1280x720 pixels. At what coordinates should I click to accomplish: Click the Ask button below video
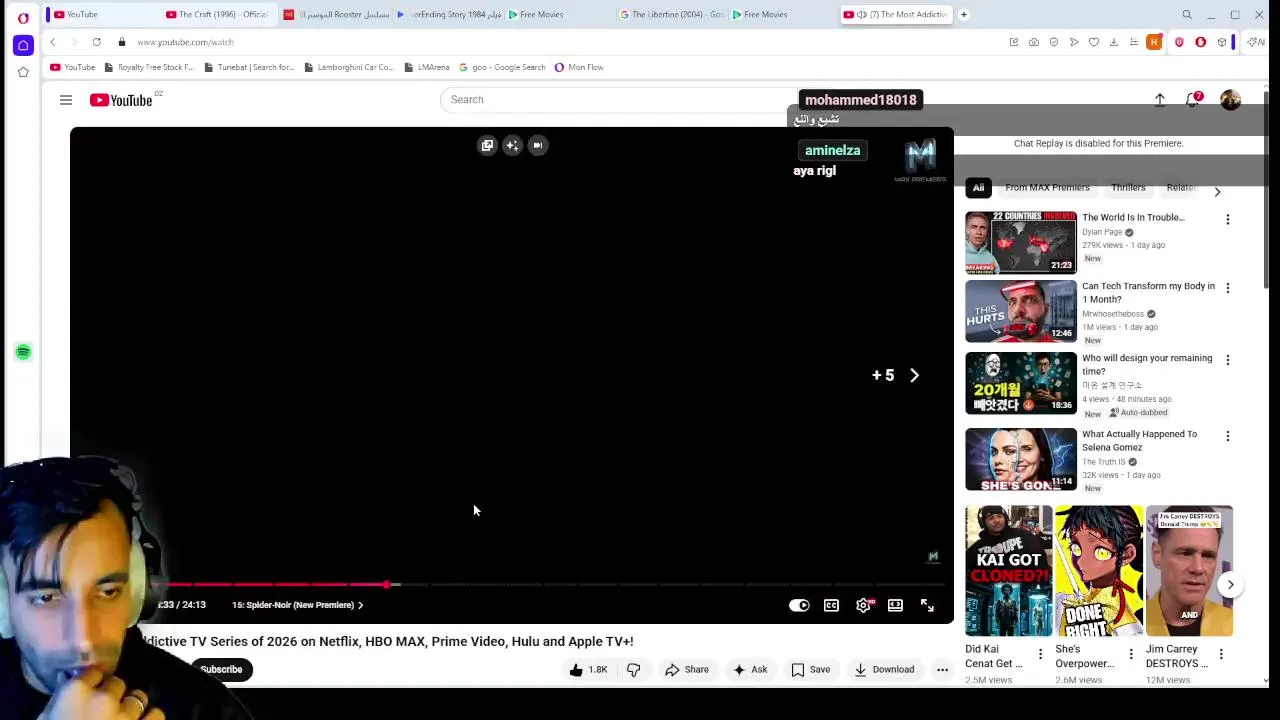[x=750, y=670]
